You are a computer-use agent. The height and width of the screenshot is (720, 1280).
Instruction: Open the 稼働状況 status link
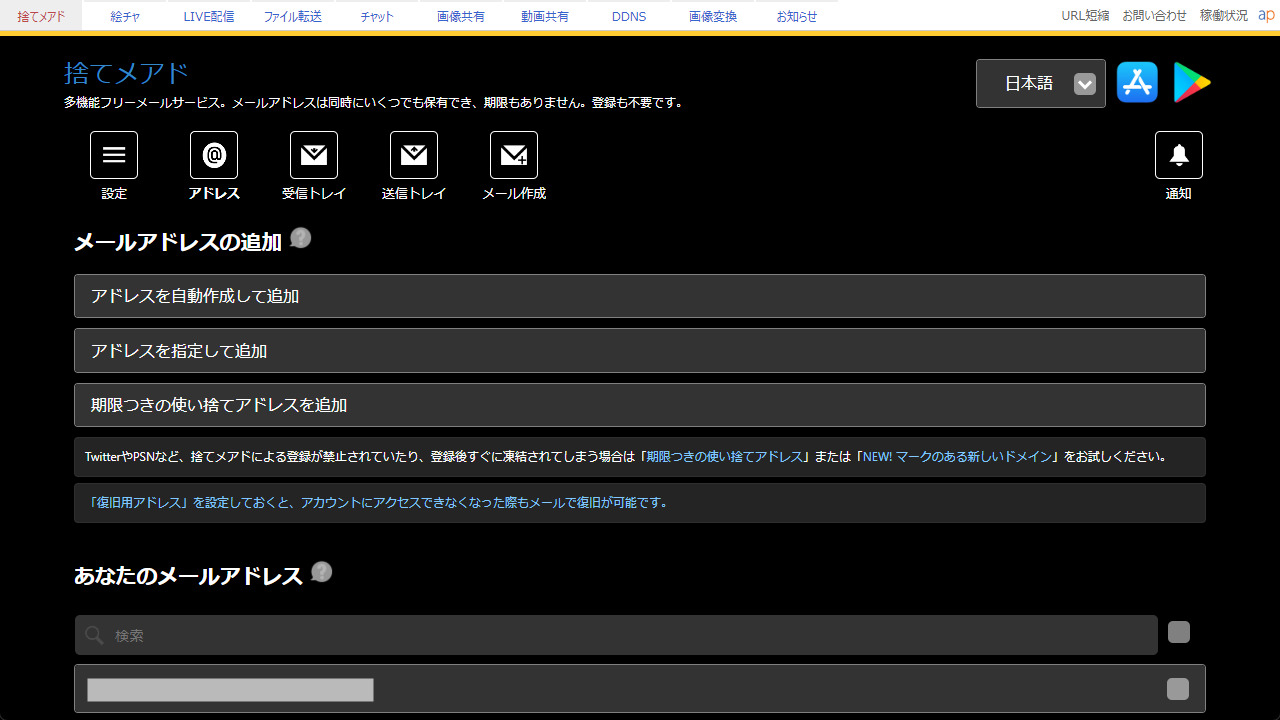click(1224, 16)
